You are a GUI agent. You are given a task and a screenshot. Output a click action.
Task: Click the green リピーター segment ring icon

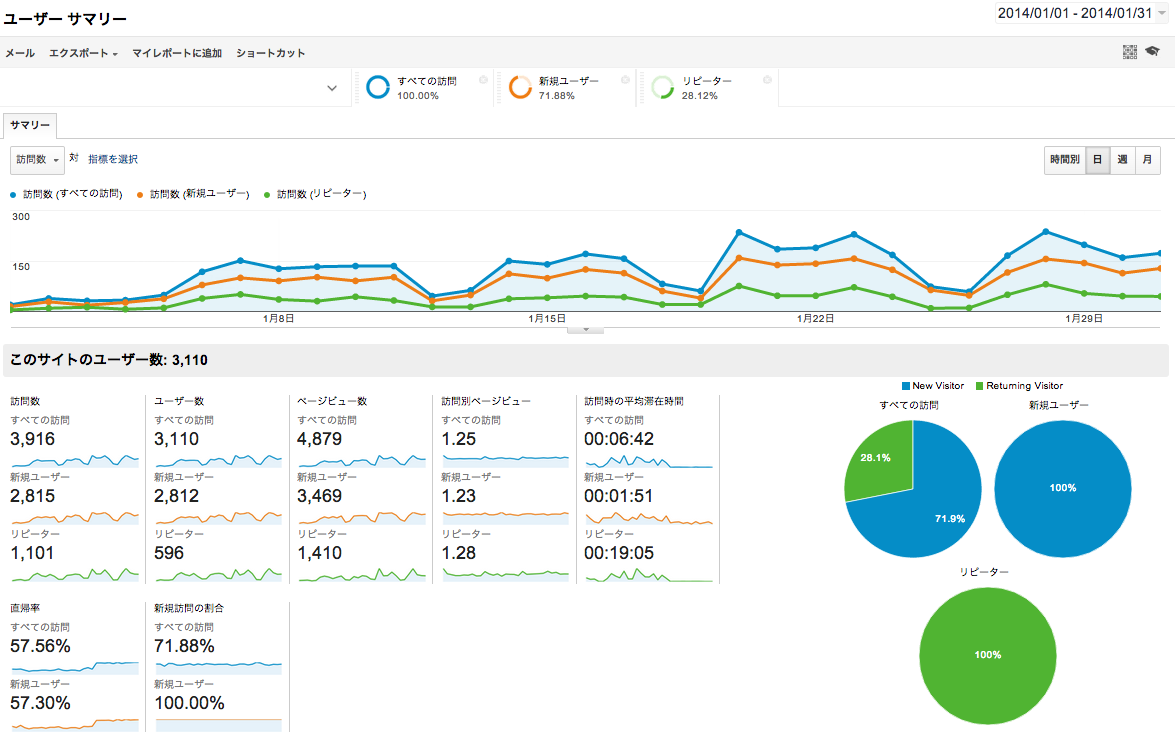(x=662, y=87)
